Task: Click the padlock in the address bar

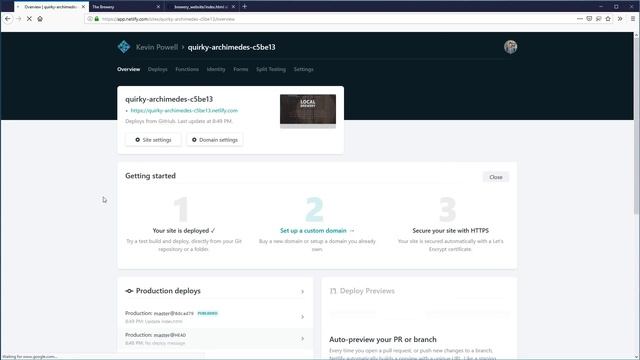Action: [x=97, y=19]
